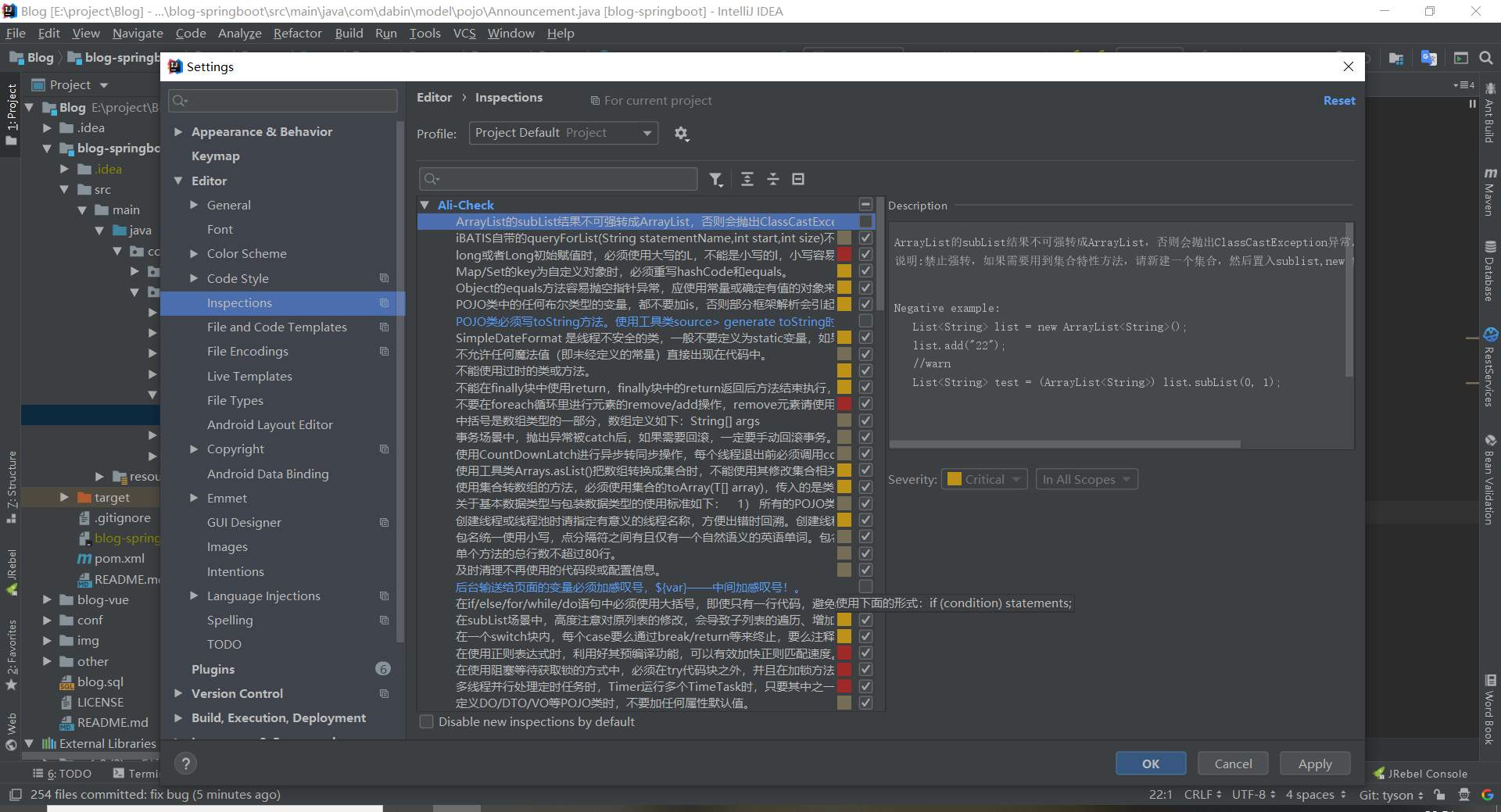Toggle checkbox for CountDownLatch inspection

click(865, 454)
